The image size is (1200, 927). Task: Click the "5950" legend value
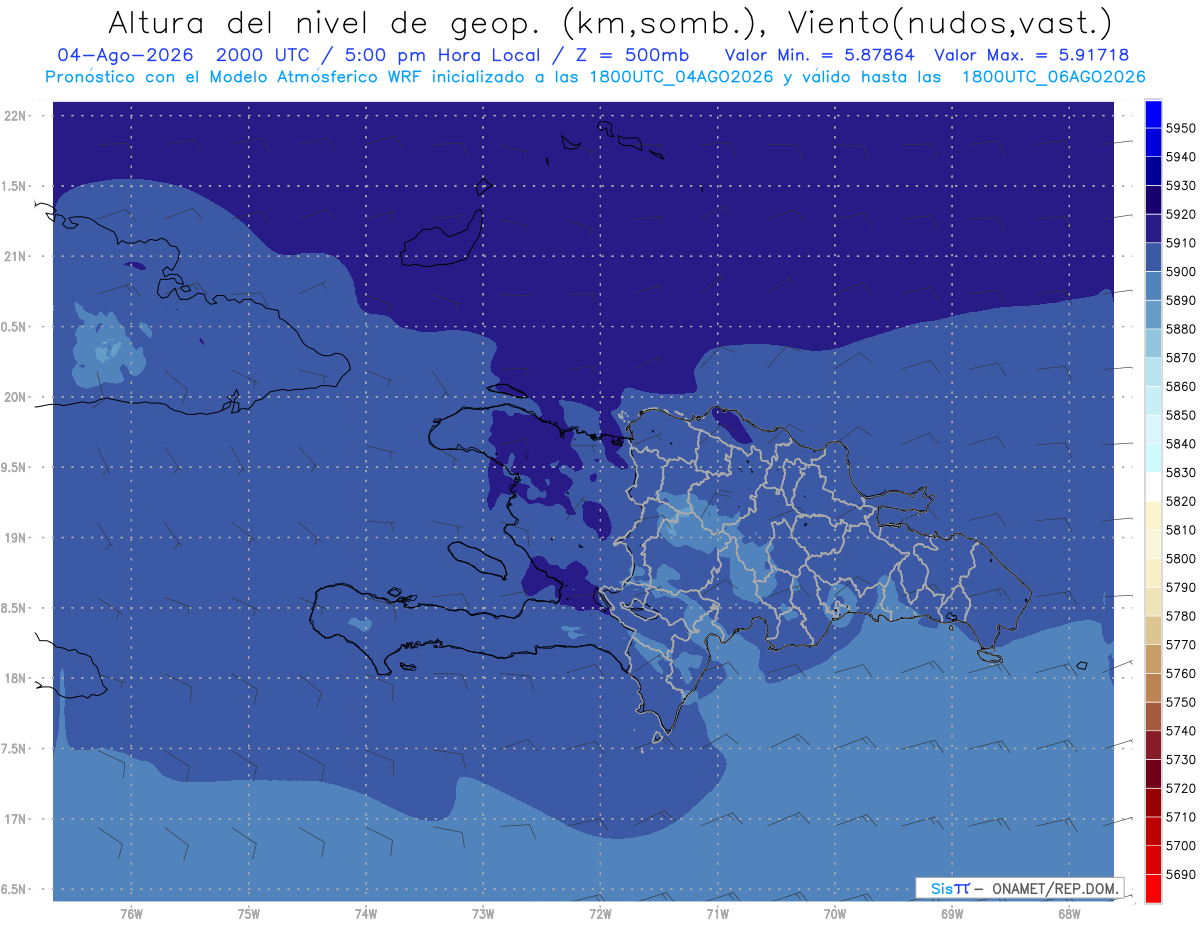pos(1181,129)
